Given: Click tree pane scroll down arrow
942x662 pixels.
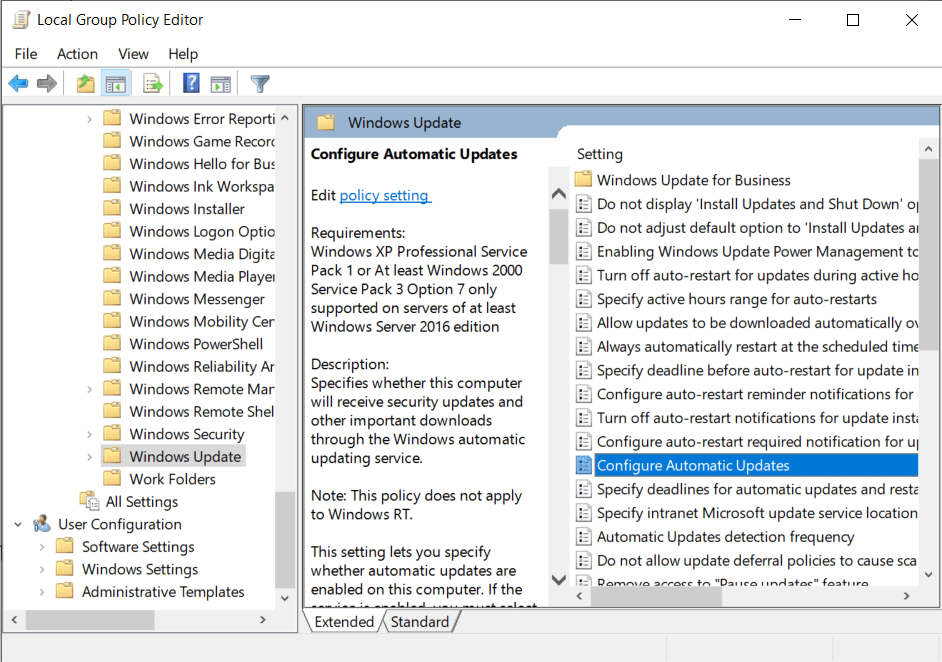Looking at the screenshot, I should [285, 598].
